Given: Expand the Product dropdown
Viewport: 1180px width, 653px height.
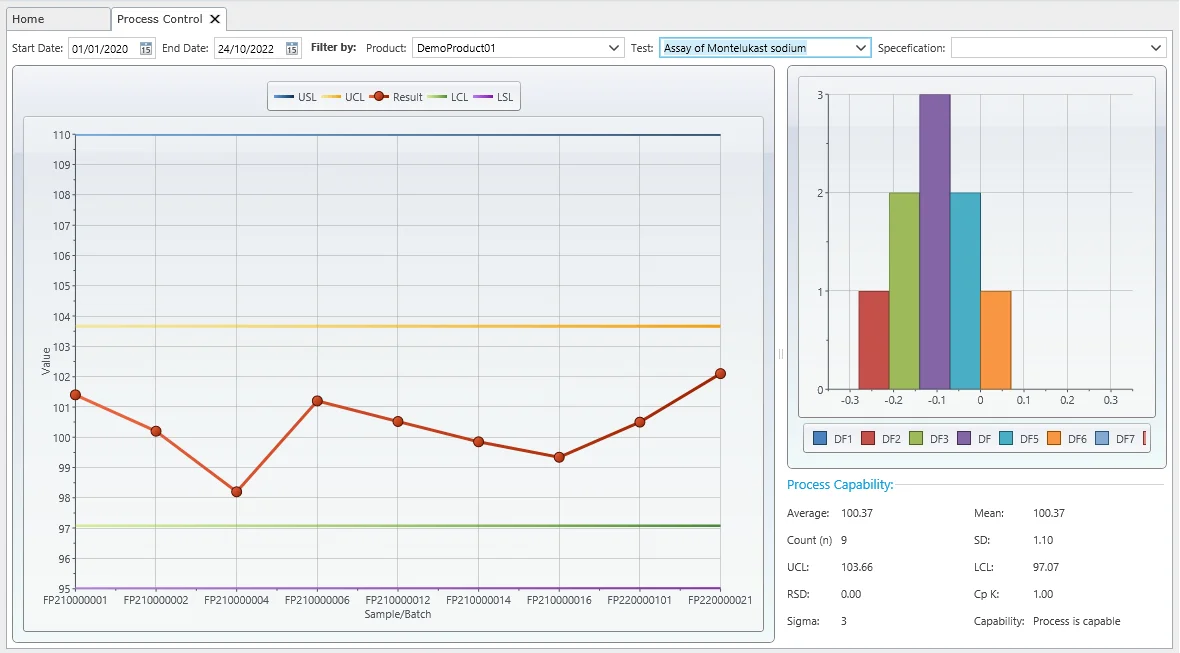Looking at the screenshot, I should (x=614, y=48).
